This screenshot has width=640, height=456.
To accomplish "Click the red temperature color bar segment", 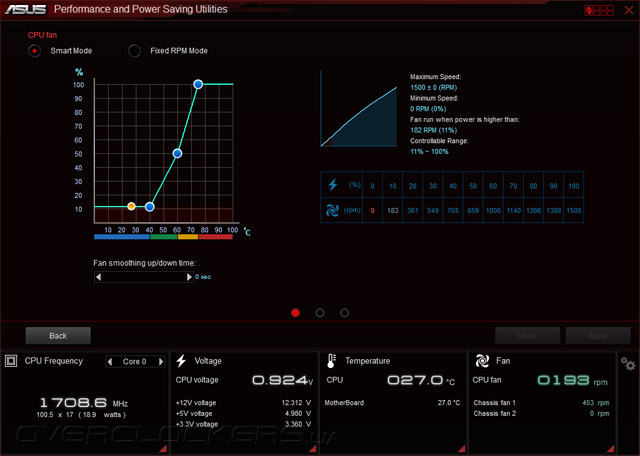I will [x=216, y=237].
